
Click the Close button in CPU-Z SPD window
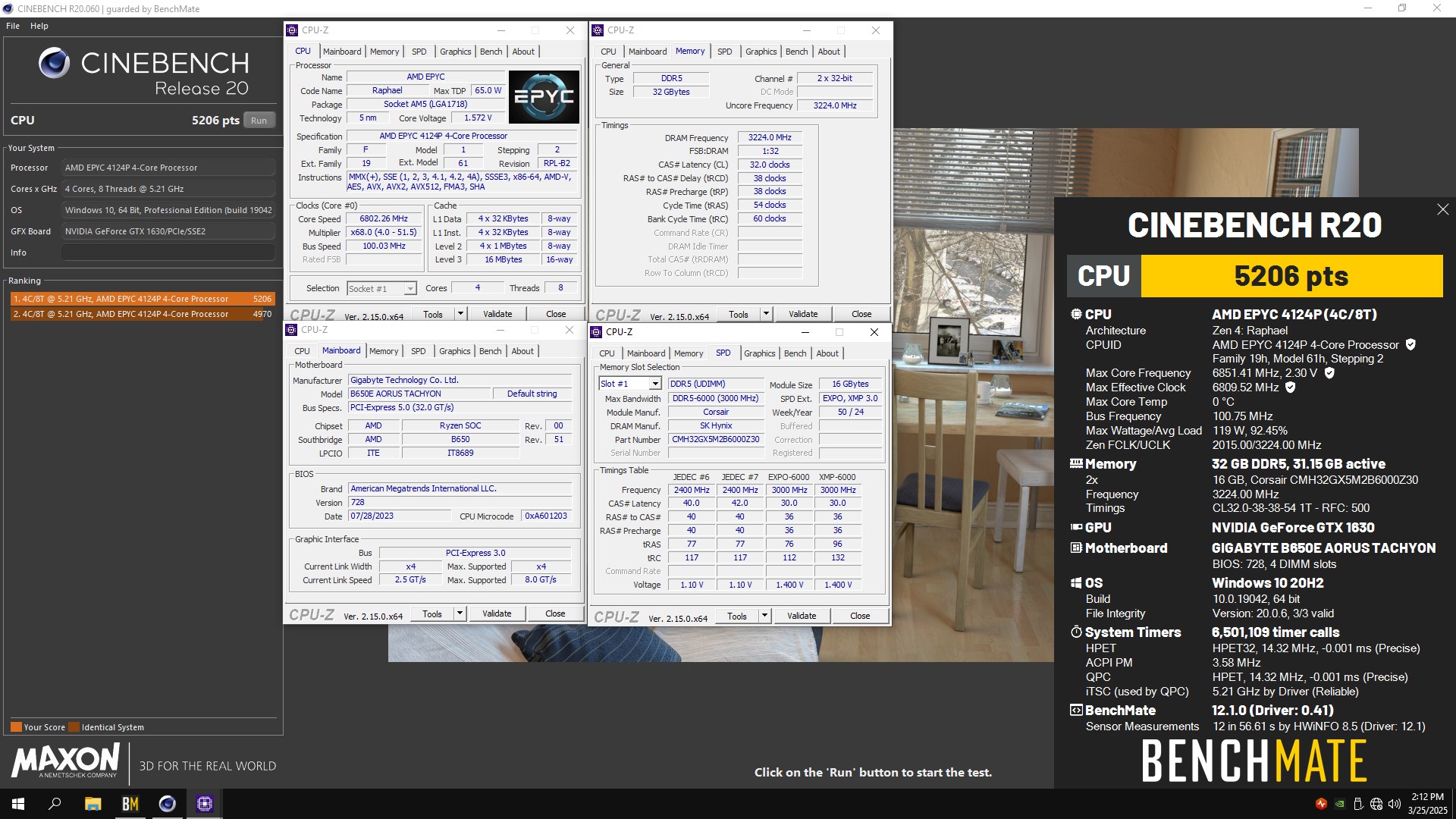pyautogui.click(x=860, y=616)
